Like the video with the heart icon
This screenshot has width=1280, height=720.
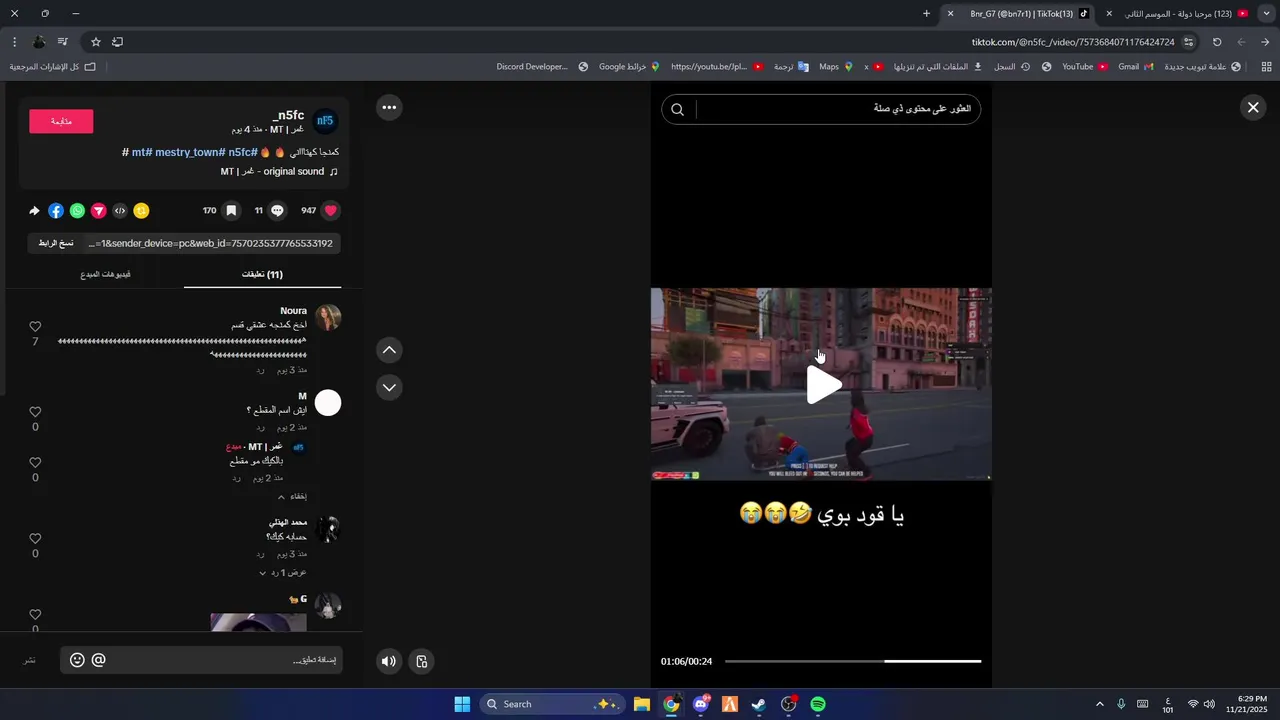click(x=331, y=211)
